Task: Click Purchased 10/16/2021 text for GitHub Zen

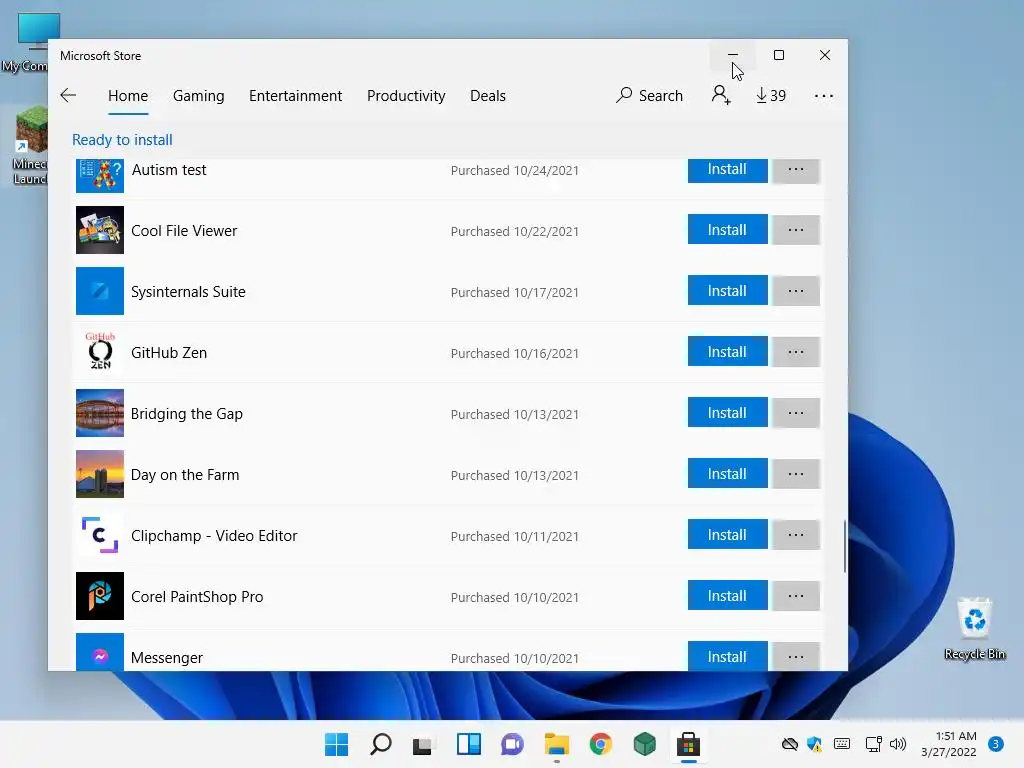Action: pos(515,353)
